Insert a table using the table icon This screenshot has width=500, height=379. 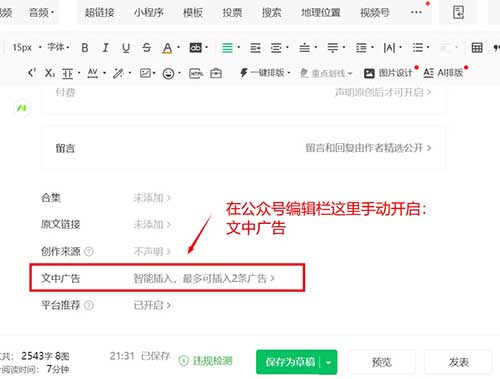[x=477, y=48]
